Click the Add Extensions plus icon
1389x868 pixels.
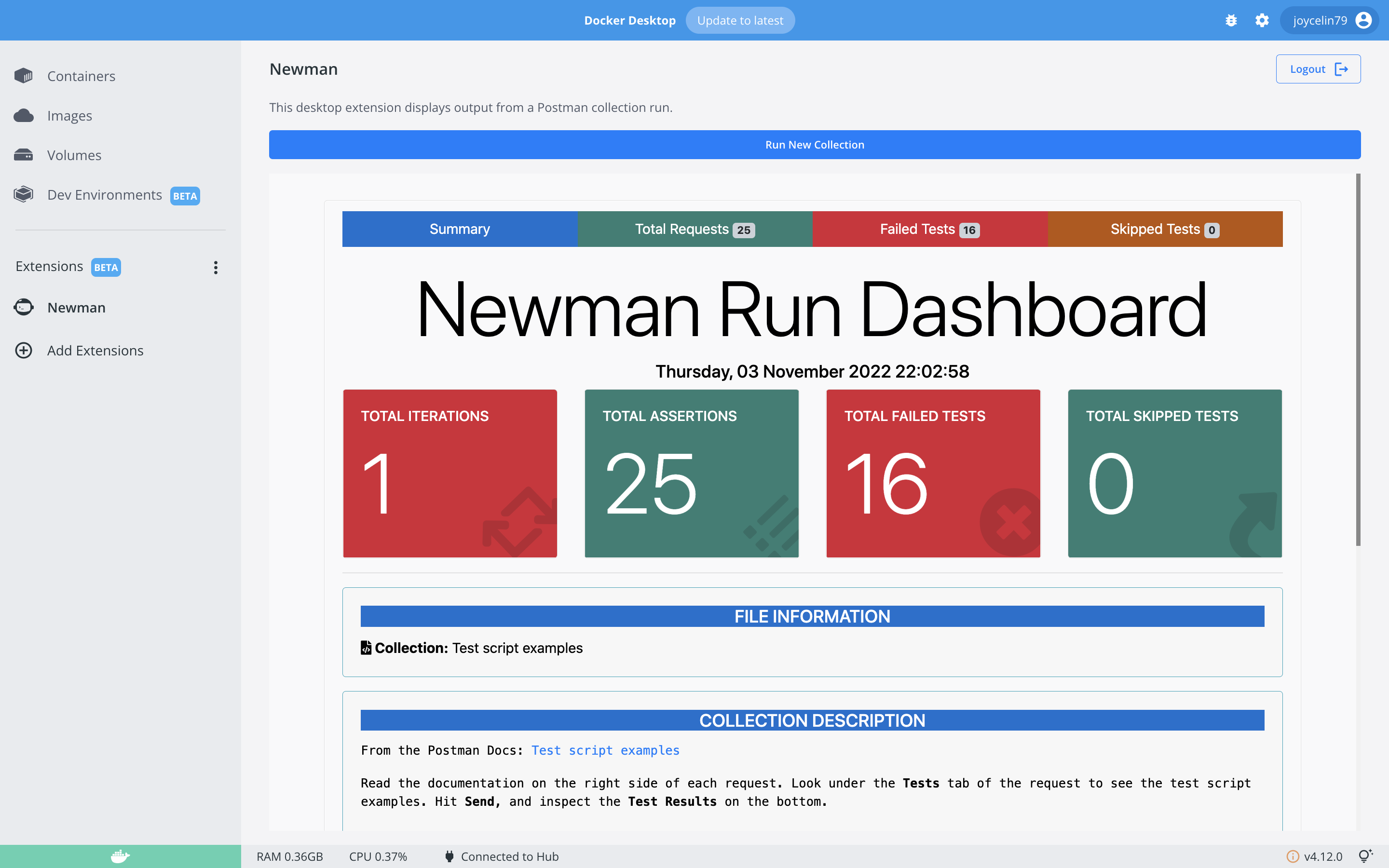(24, 350)
